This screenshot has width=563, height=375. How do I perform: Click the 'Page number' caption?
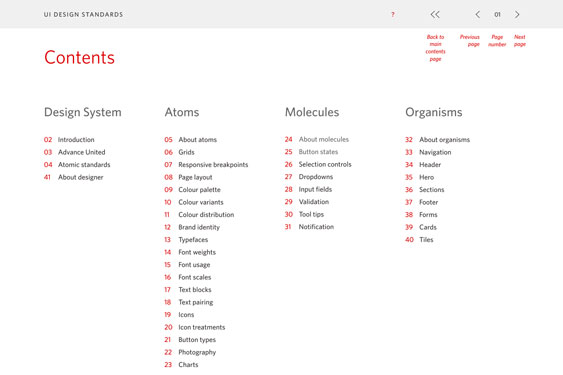tap(497, 41)
